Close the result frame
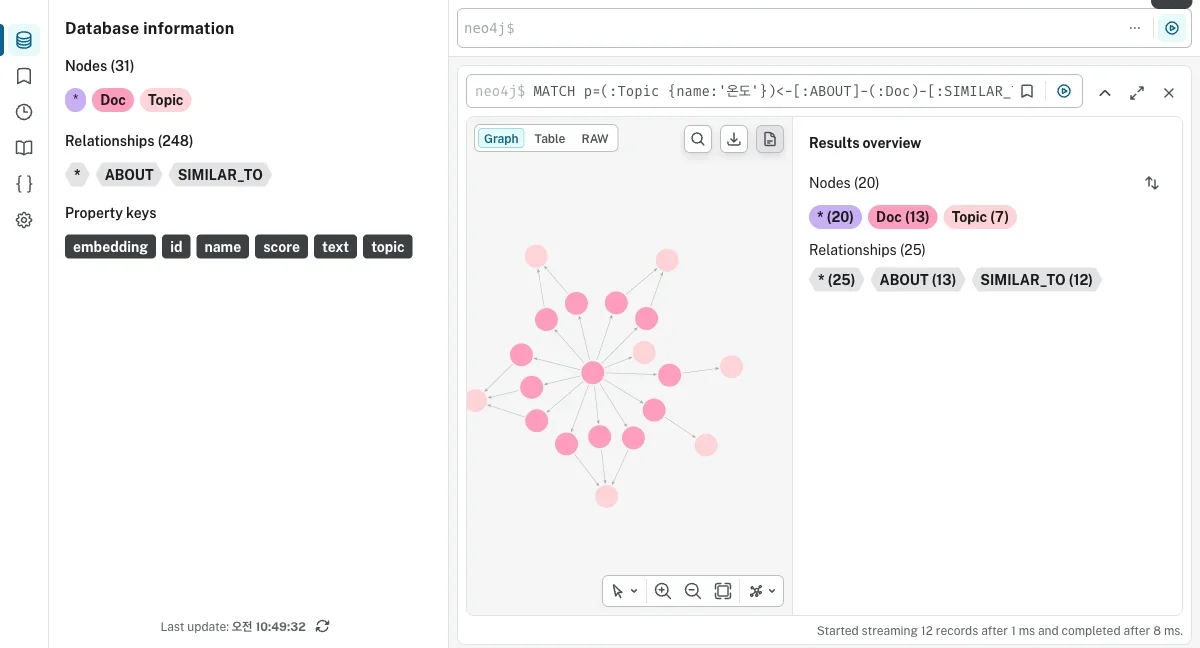The image size is (1200, 648). click(1168, 92)
